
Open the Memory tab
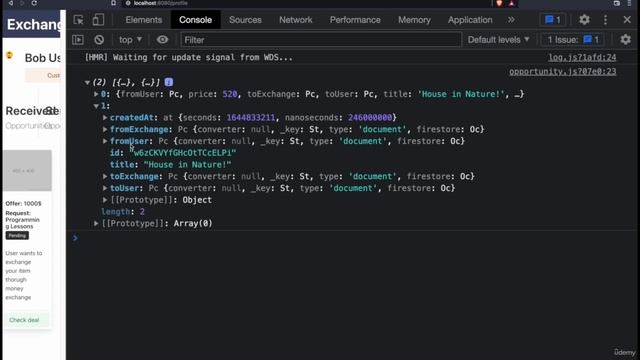coord(414,20)
